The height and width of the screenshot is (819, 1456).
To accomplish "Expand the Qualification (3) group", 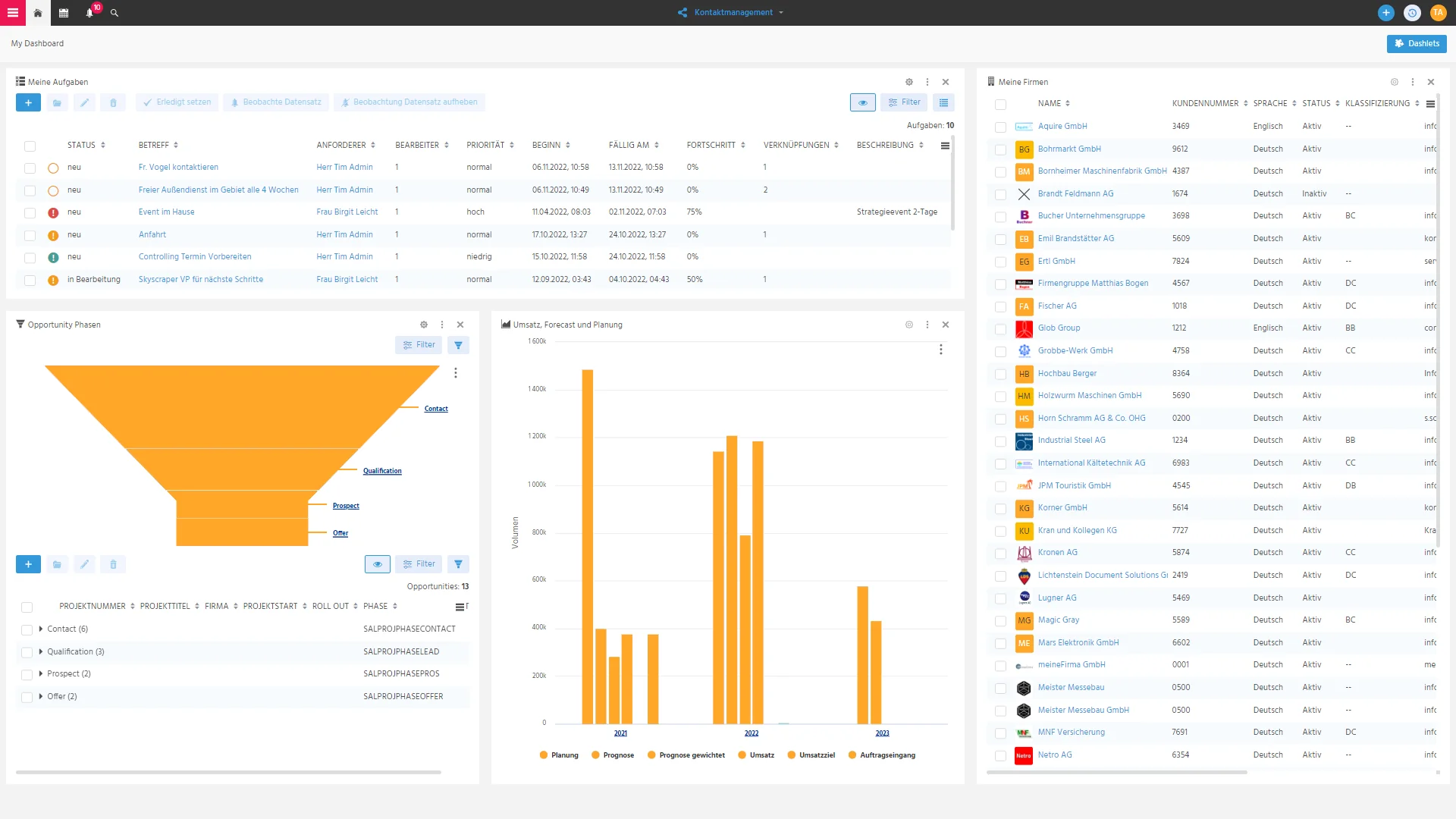I will [41, 651].
